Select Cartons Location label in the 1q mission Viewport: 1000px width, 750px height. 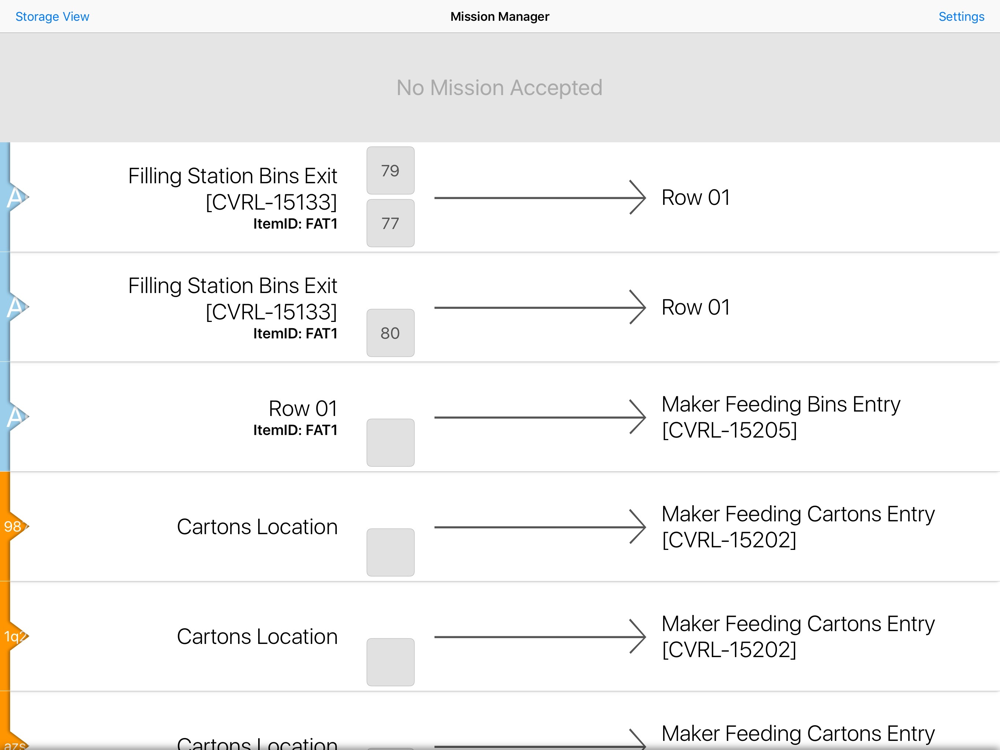click(257, 637)
